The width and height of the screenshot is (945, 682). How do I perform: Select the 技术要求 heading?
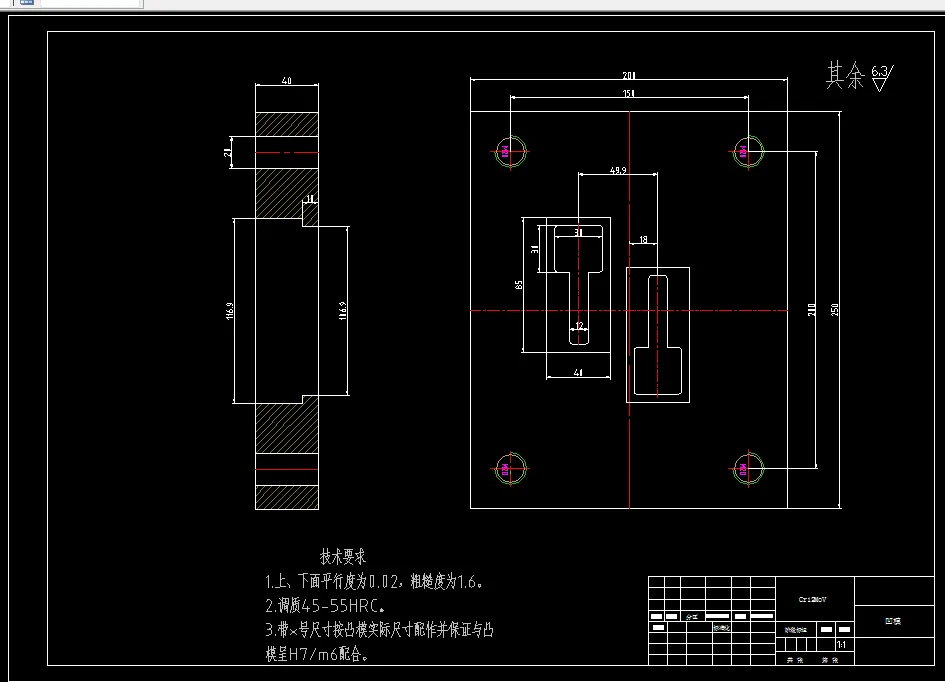[x=343, y=556]
